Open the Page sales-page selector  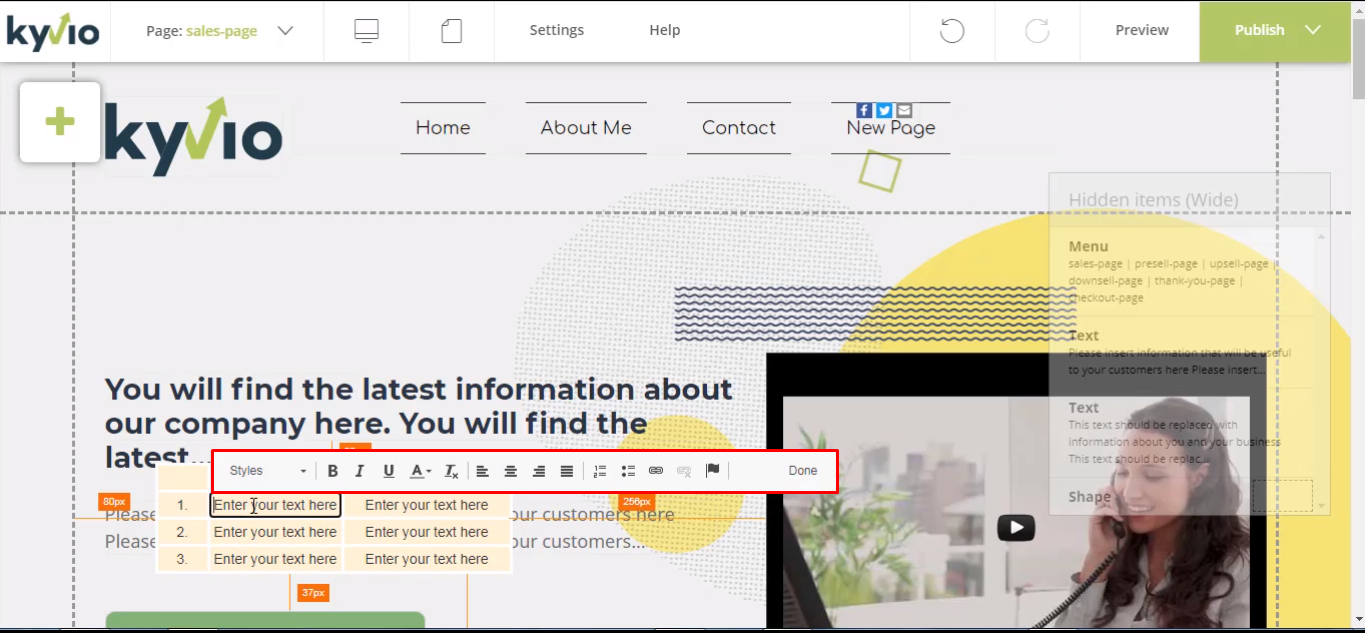[x=218, y=31]
